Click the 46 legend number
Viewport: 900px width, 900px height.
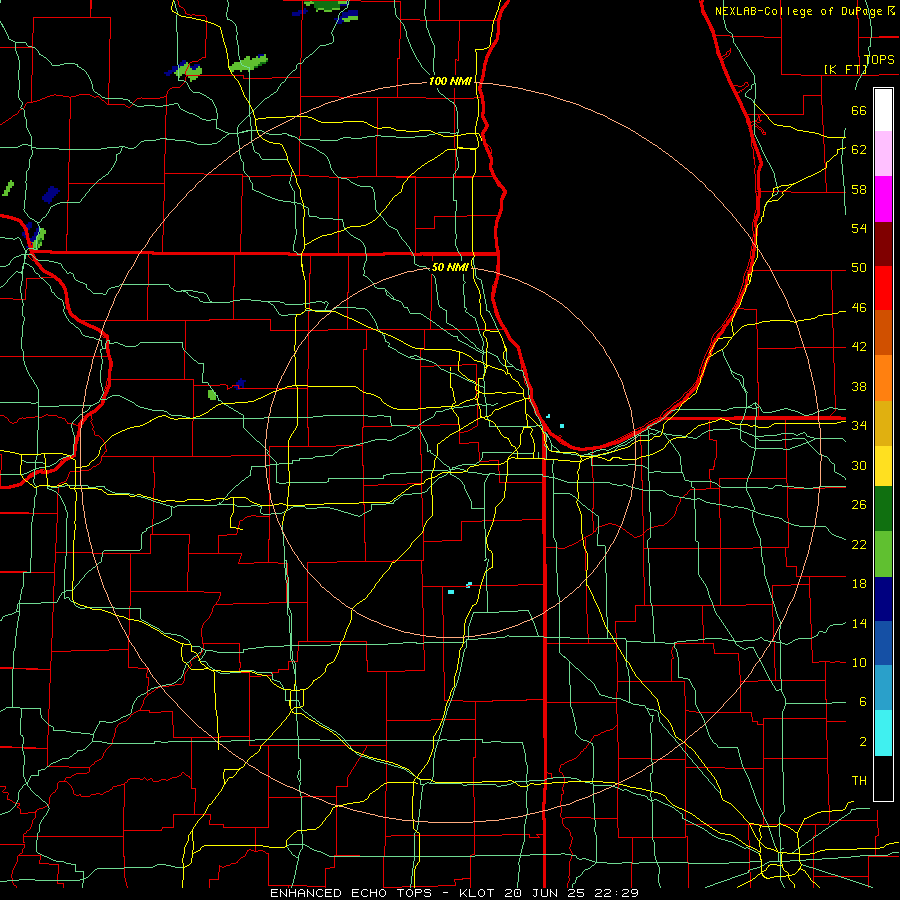pos(859,308)
